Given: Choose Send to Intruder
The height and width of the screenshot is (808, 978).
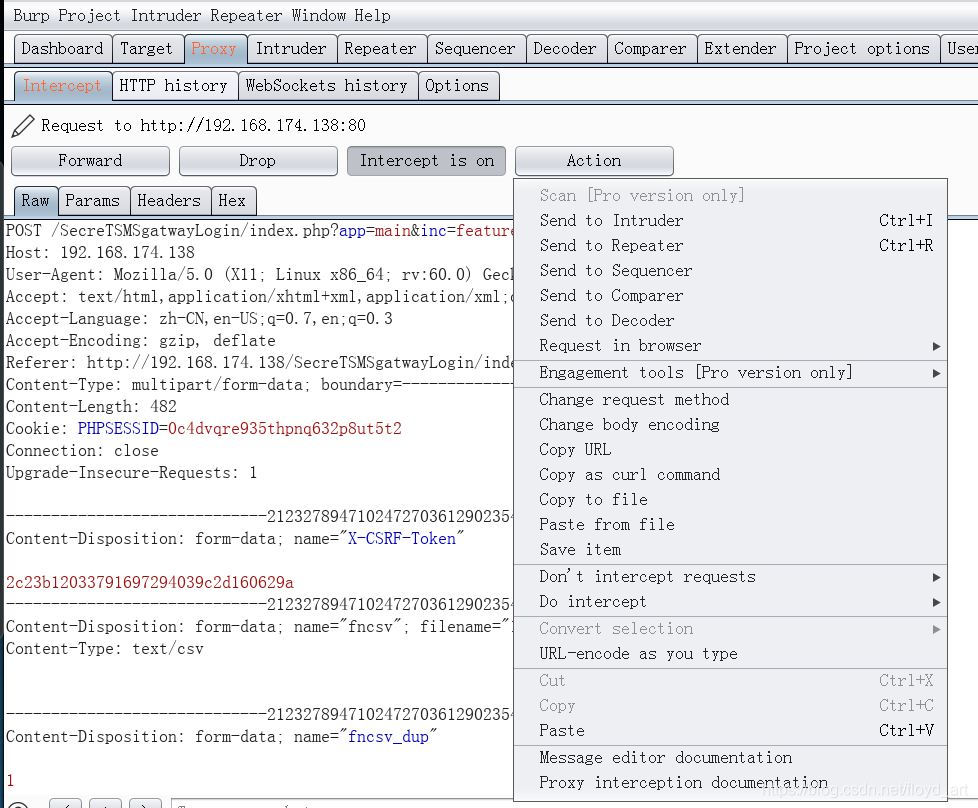Looking at the screenshot, I should (x=730, y=221).
